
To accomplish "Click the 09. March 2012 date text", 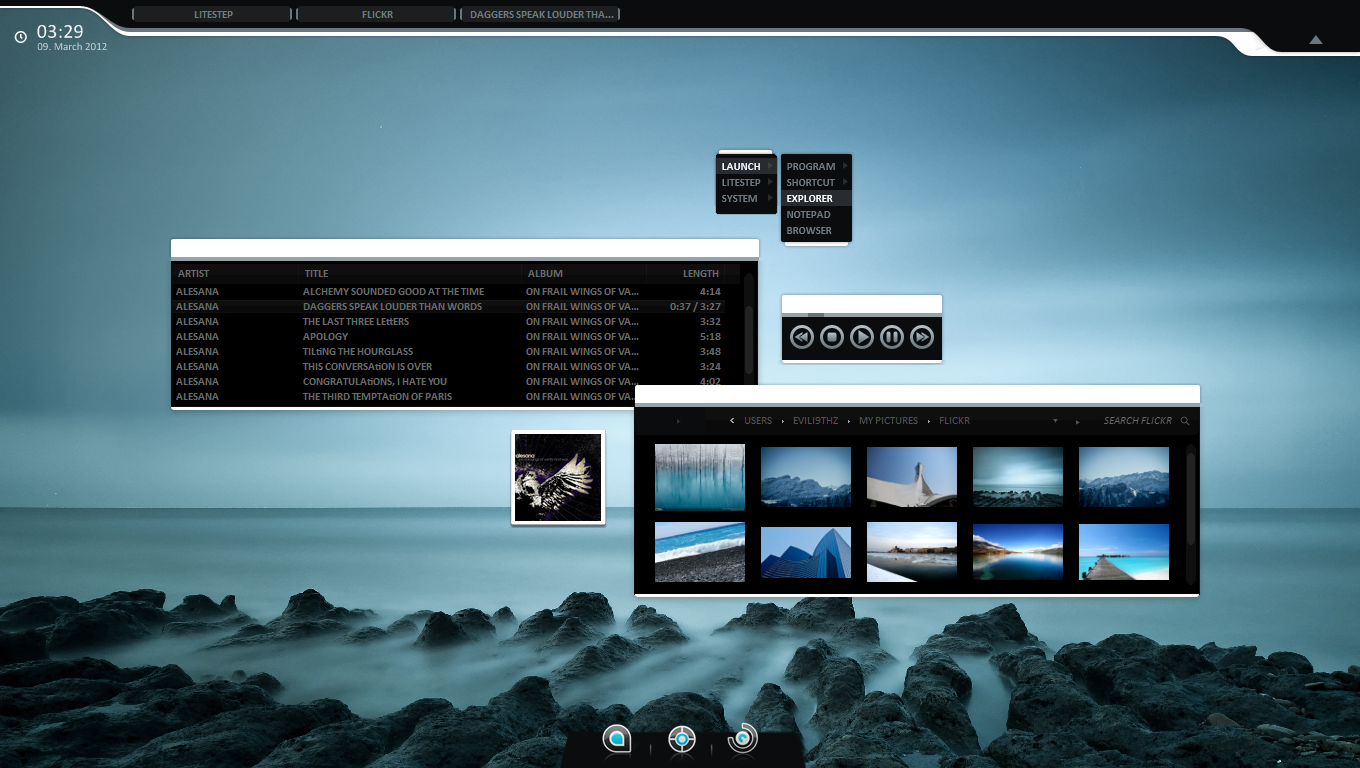I will pos(72,47).
